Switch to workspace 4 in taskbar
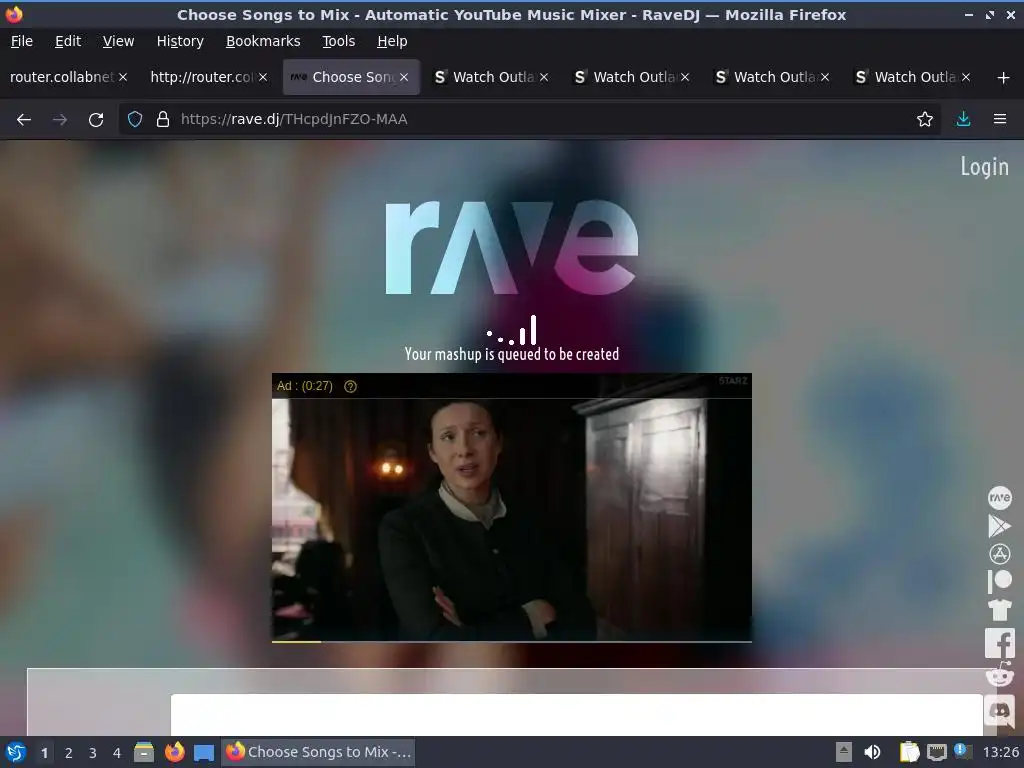This screenshot has width=1024, height=768. 117,753
